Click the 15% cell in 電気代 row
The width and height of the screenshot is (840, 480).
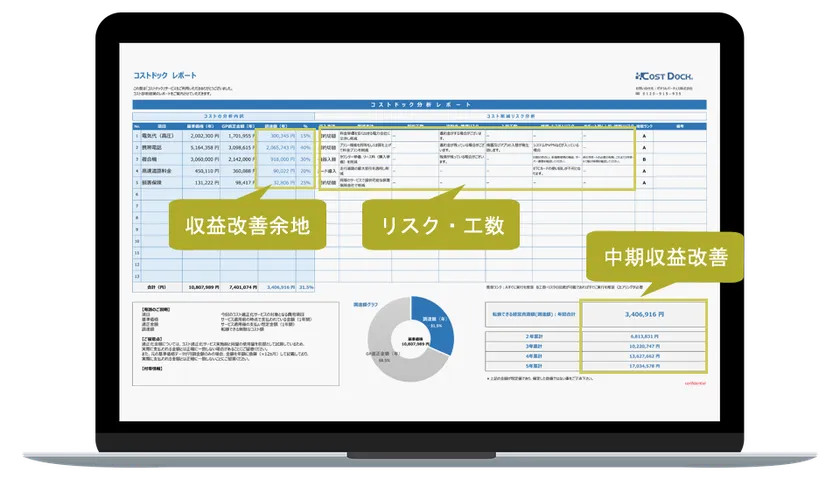(305, 136)
